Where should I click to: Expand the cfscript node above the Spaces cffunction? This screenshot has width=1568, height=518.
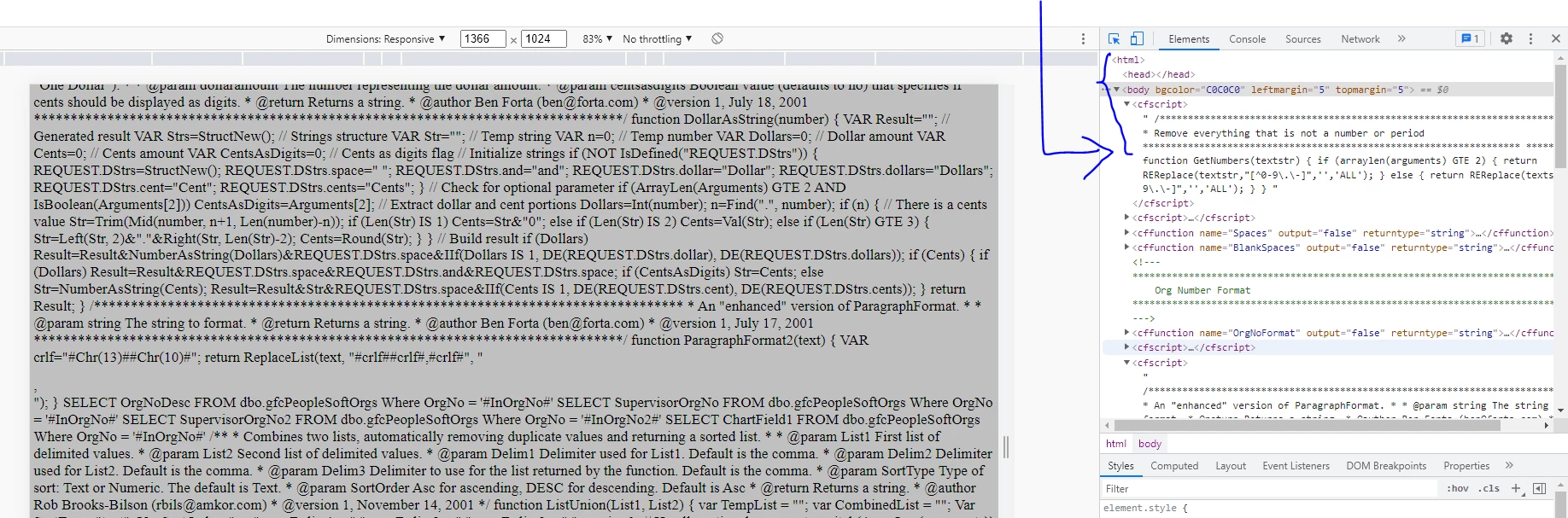1126,218
